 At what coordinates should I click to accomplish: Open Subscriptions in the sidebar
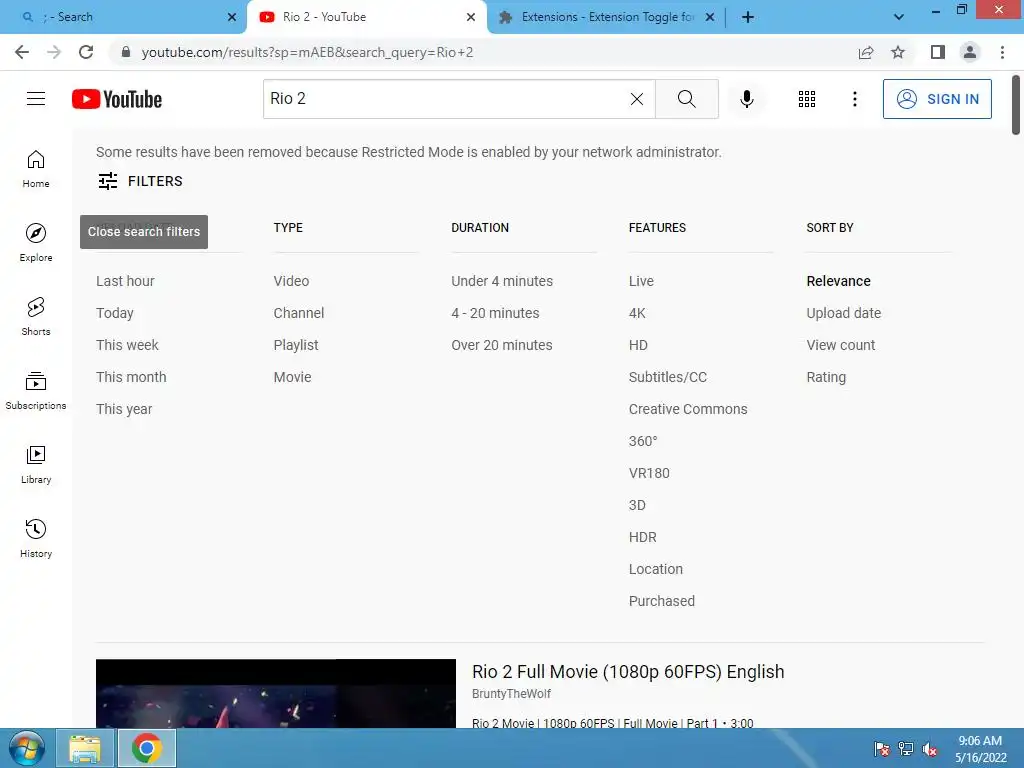[36, 391]
